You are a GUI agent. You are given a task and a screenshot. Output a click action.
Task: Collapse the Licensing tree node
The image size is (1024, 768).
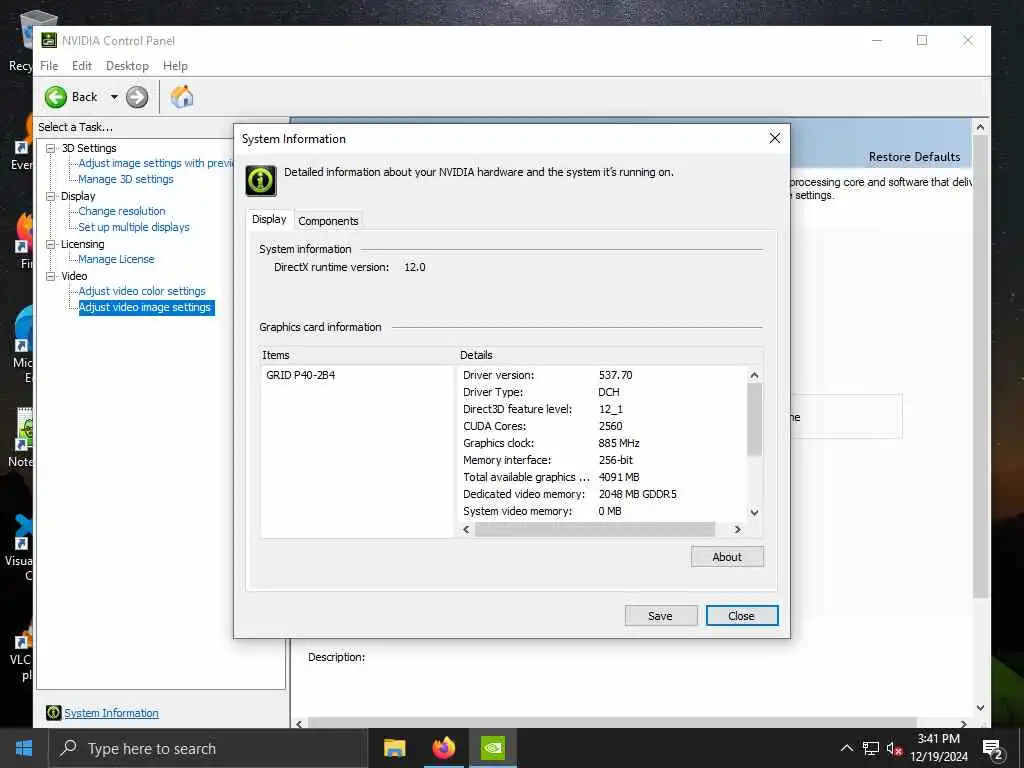(x=50, y=244)
